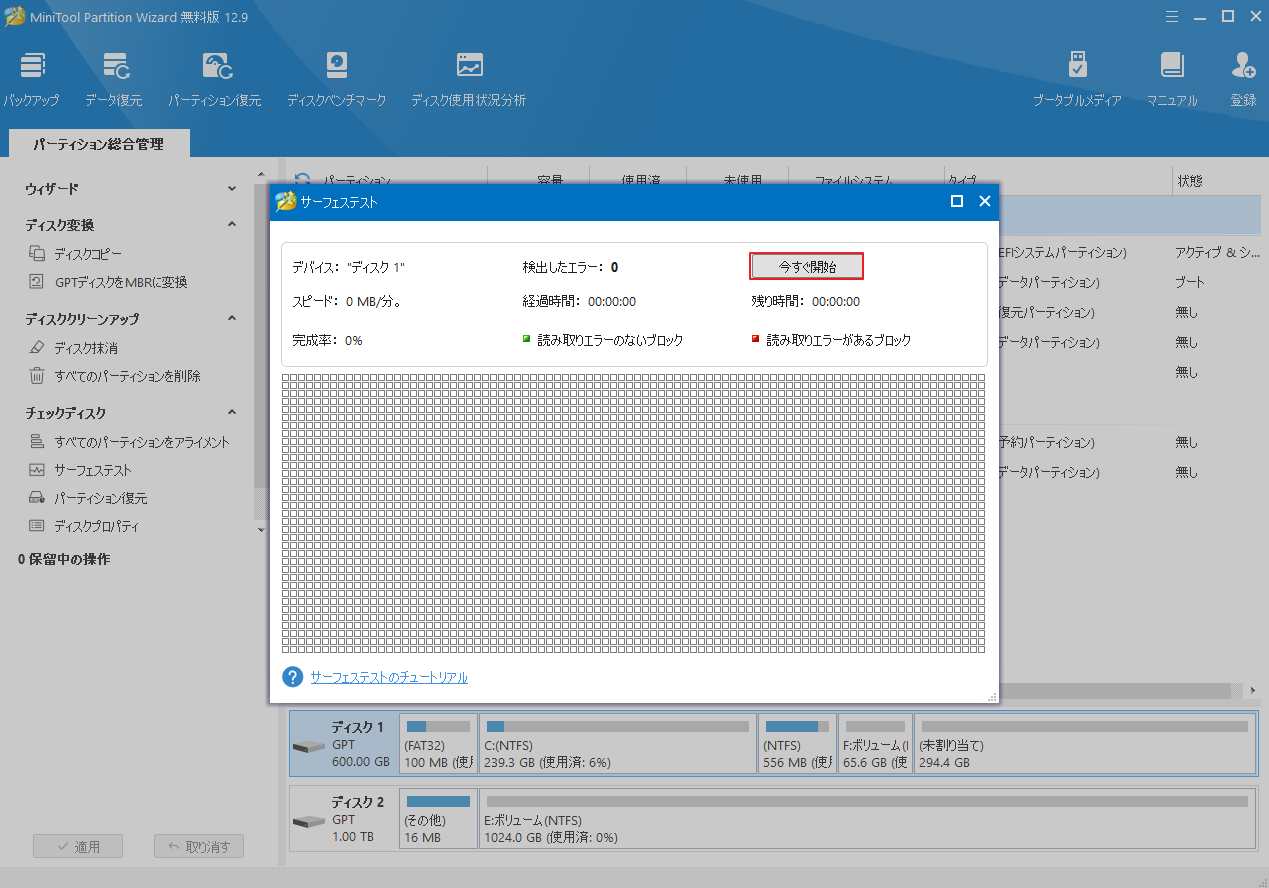The image size is (1269, 888).
Task: Click the 取り消す undo button
Action: pos(199,846)
